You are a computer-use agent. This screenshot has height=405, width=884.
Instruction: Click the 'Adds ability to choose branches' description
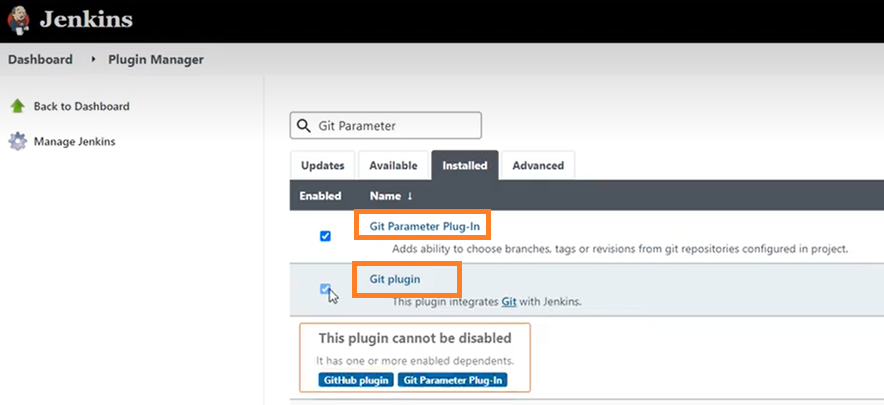point(620,249)
